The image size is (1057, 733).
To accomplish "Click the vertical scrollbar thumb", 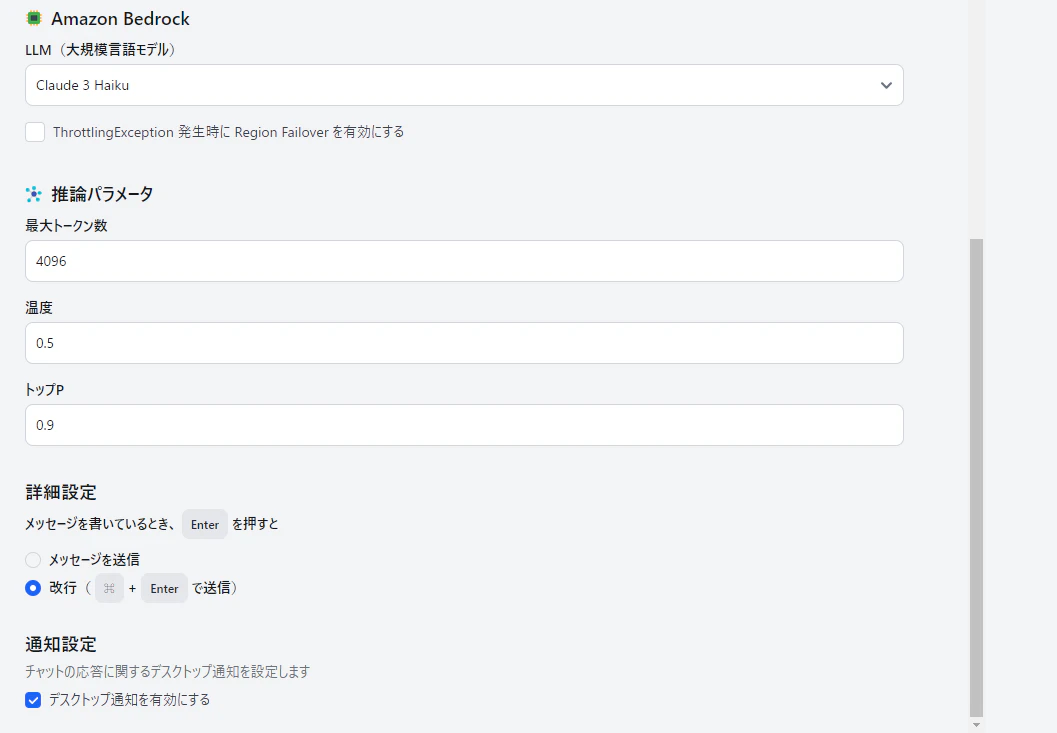I will pyautogui.click(x=976, y=477).
